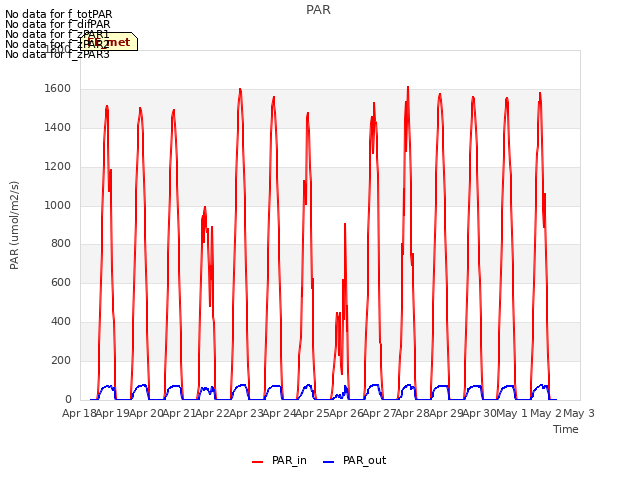
Task: Click the blue PAR_out legend swatch
Action: pyautogui.click(x=329, y=462)
